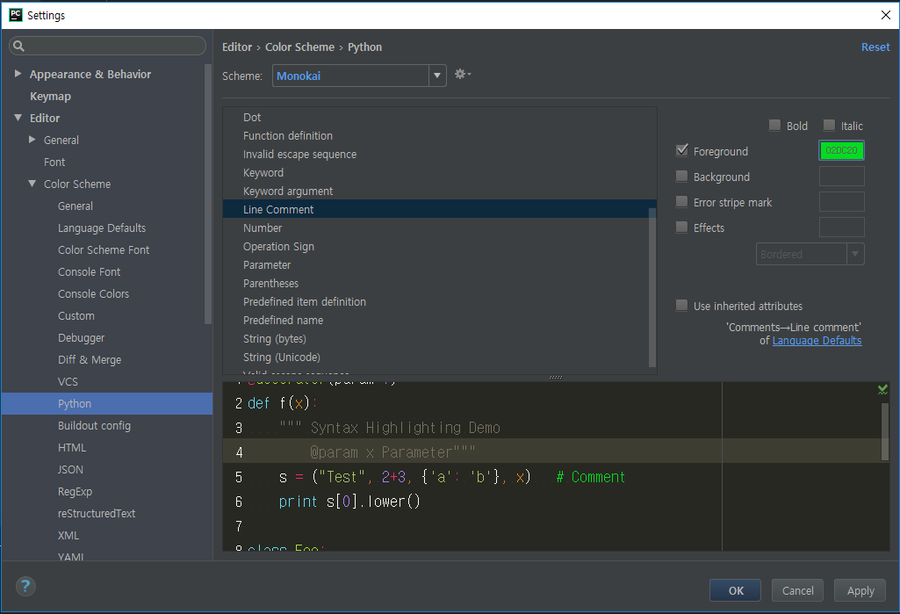
Task: Select Language Defaults under Color Scheme
Action: [102, 228]
